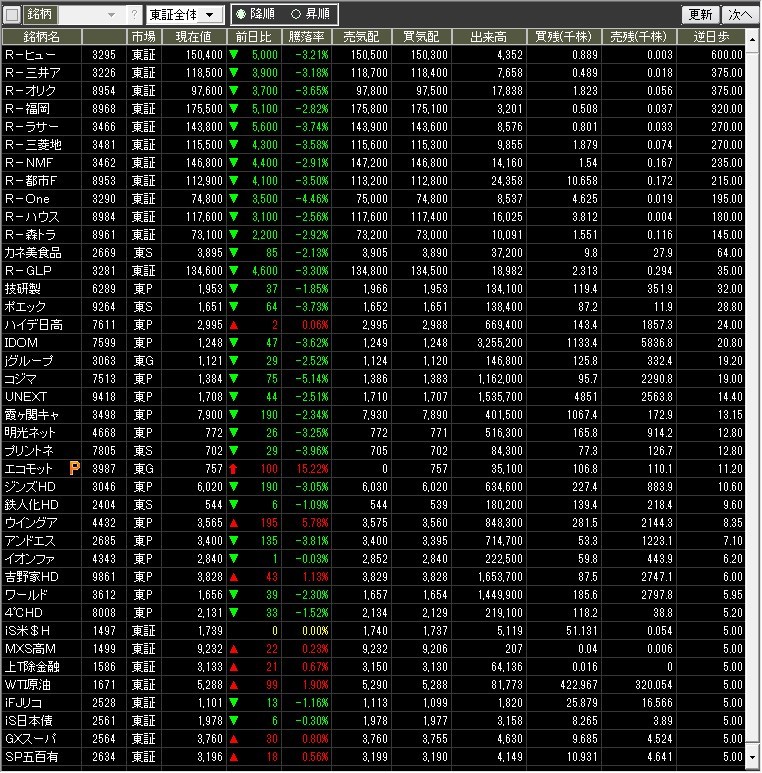The image size is (762, 773).
Task: Select the イオンファ stock name
Action: coord(30,559)
